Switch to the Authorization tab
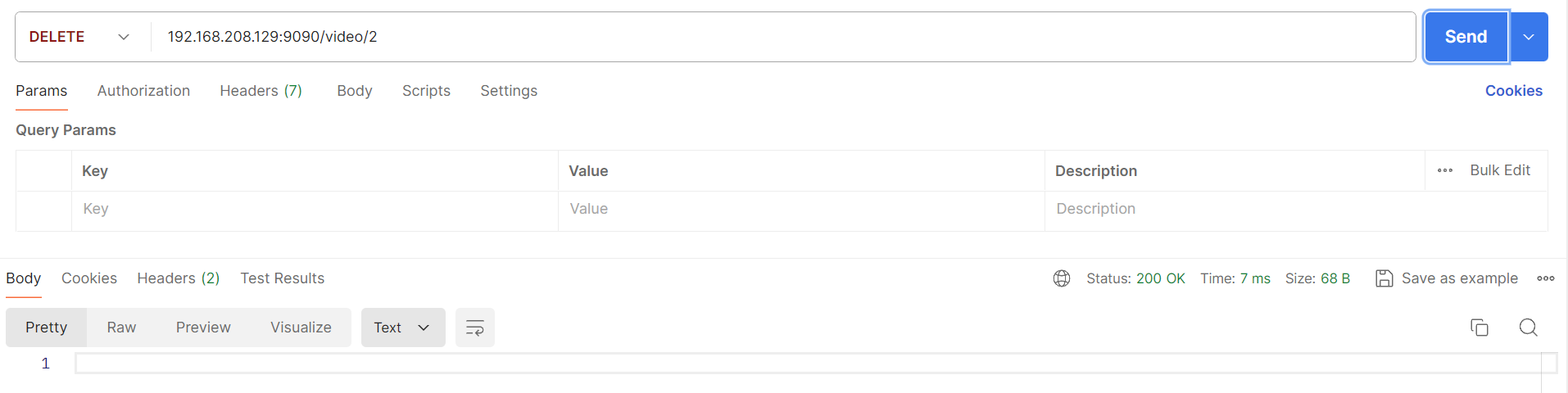 tap(143, 91)
